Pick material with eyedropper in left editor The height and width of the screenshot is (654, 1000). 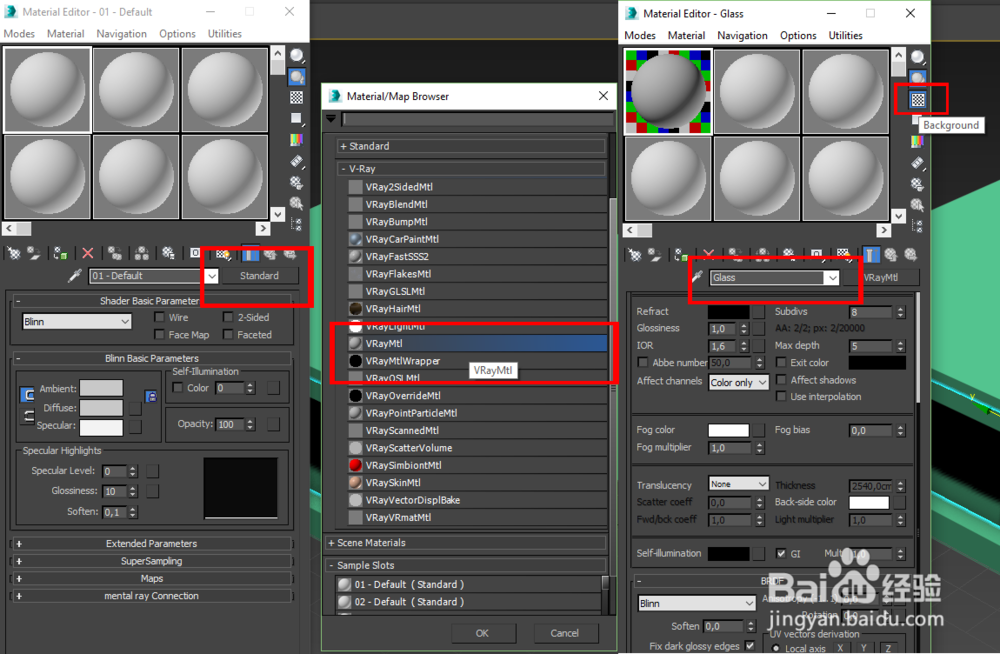tap(75, 276)
